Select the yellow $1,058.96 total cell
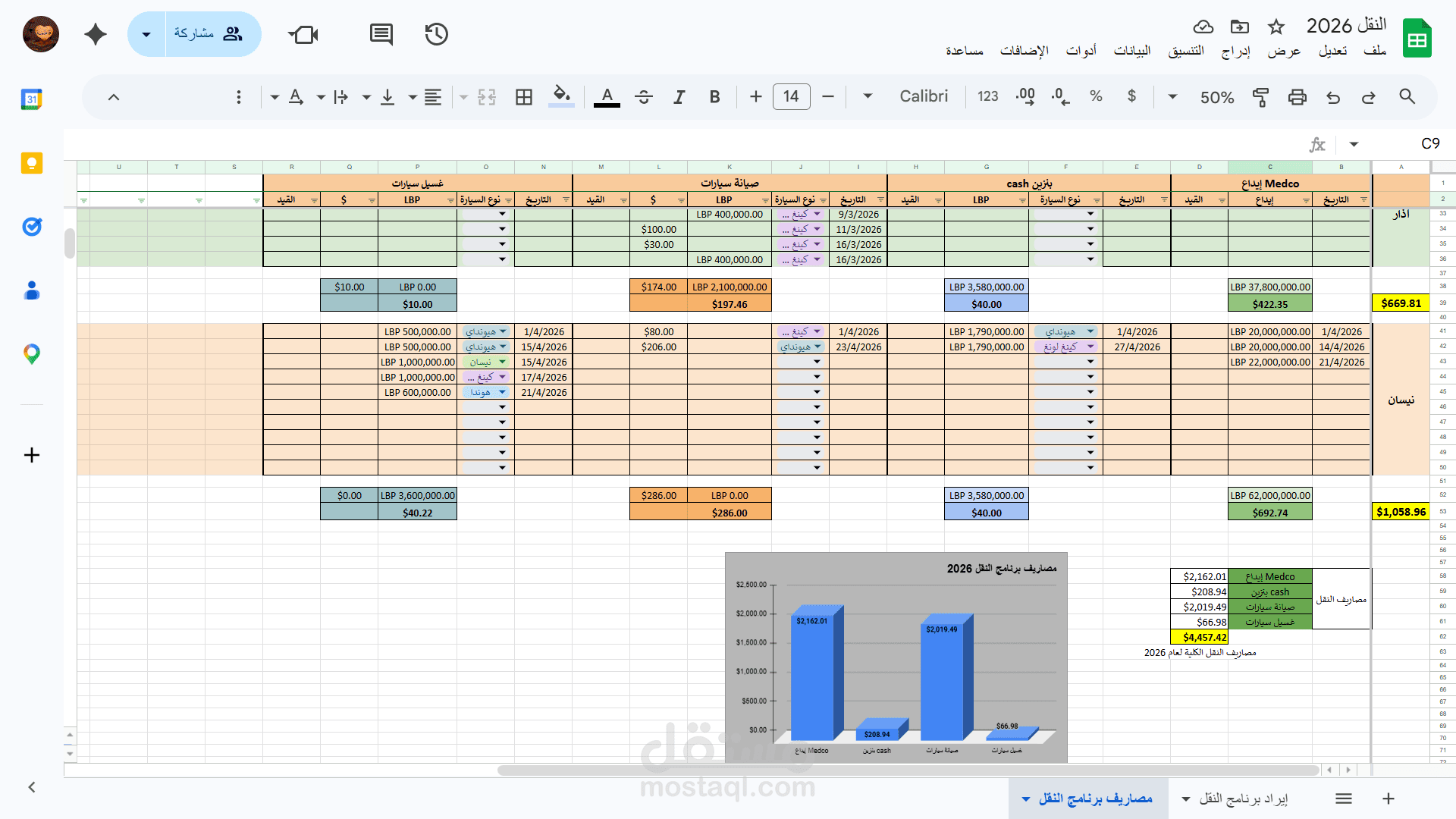1456x819 pixels. point(1401,512)
